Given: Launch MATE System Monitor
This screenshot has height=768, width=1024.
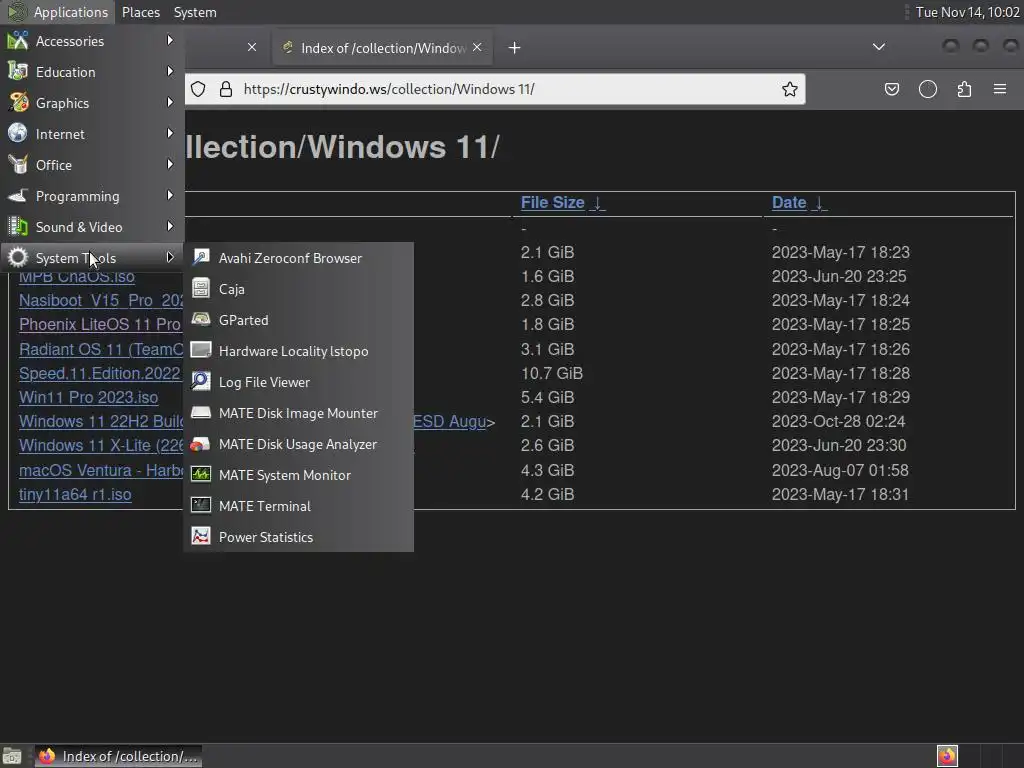Looking at the screenshot, I should (298, 475).
